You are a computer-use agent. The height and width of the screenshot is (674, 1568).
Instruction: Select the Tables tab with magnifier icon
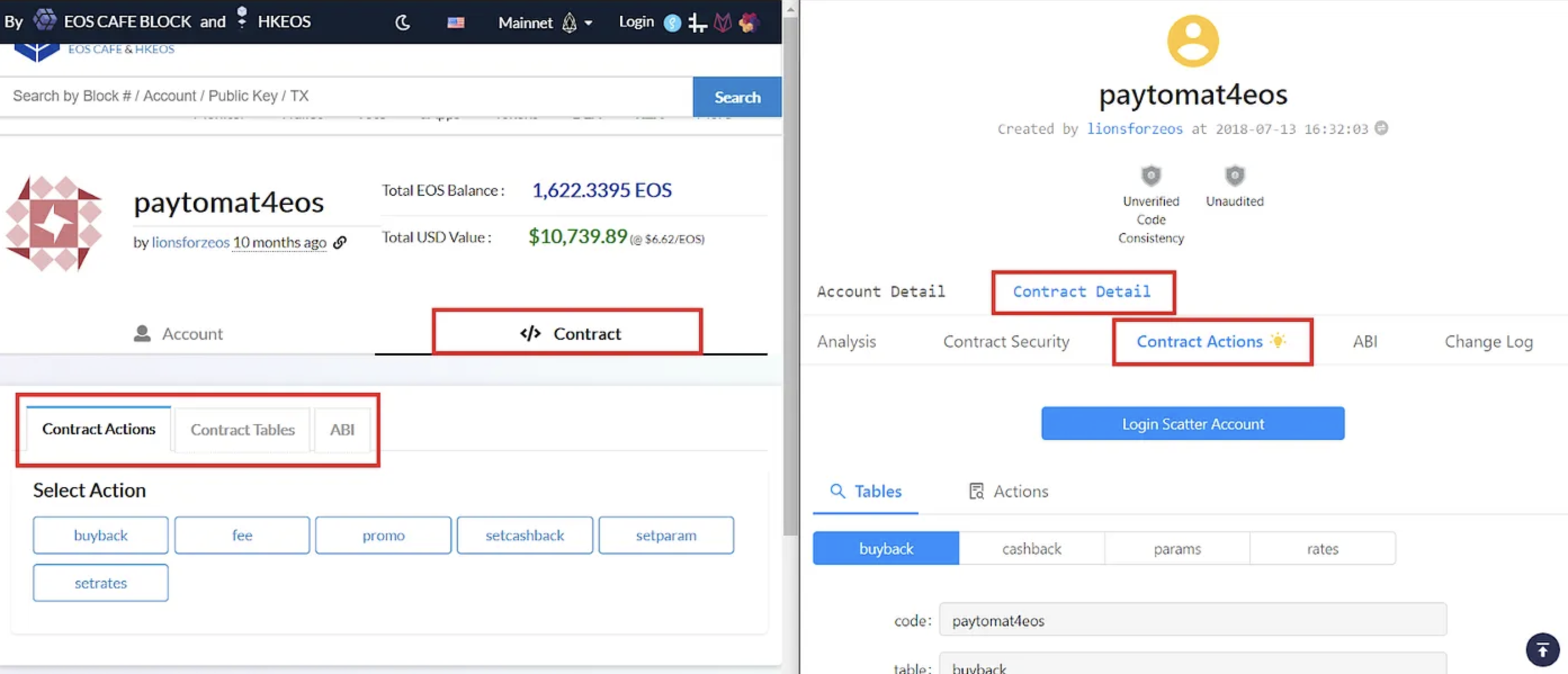pyautogui.click(x=865, y=491)
